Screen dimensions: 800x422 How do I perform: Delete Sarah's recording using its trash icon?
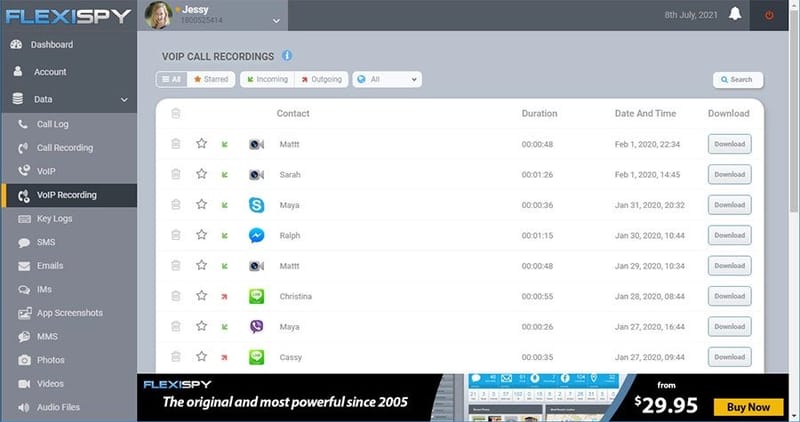(x=176, y=174)
